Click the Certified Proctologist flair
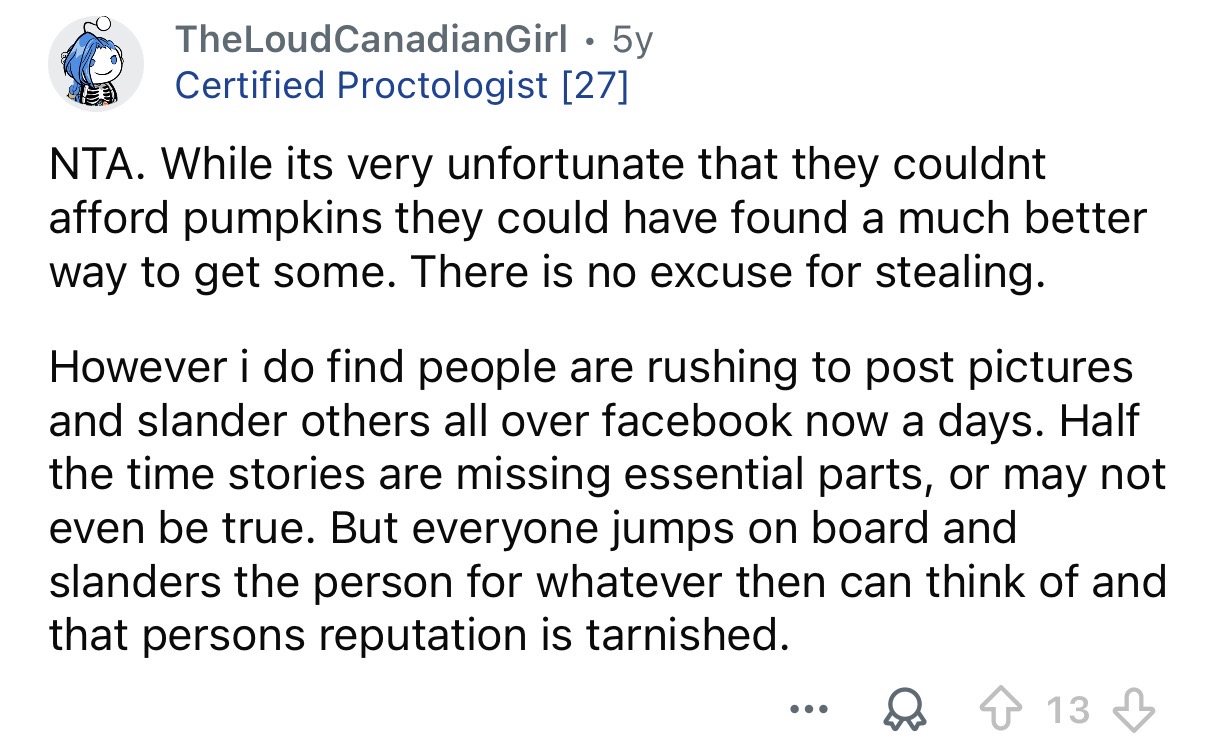This screenshot has height=750, width=1206. (360, 86)
